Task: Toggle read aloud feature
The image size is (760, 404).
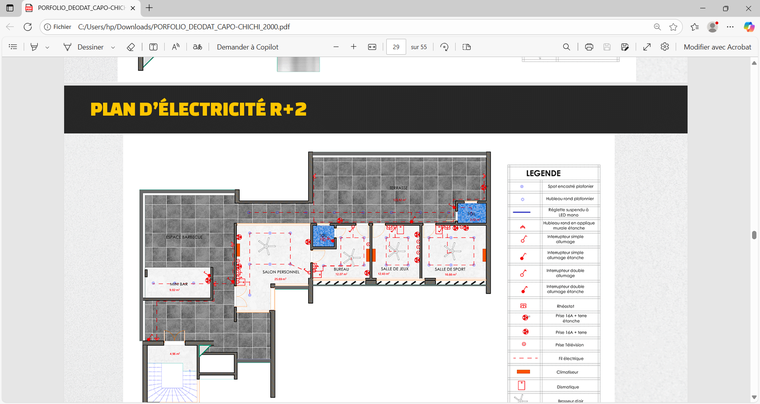Action: point(176,47)
